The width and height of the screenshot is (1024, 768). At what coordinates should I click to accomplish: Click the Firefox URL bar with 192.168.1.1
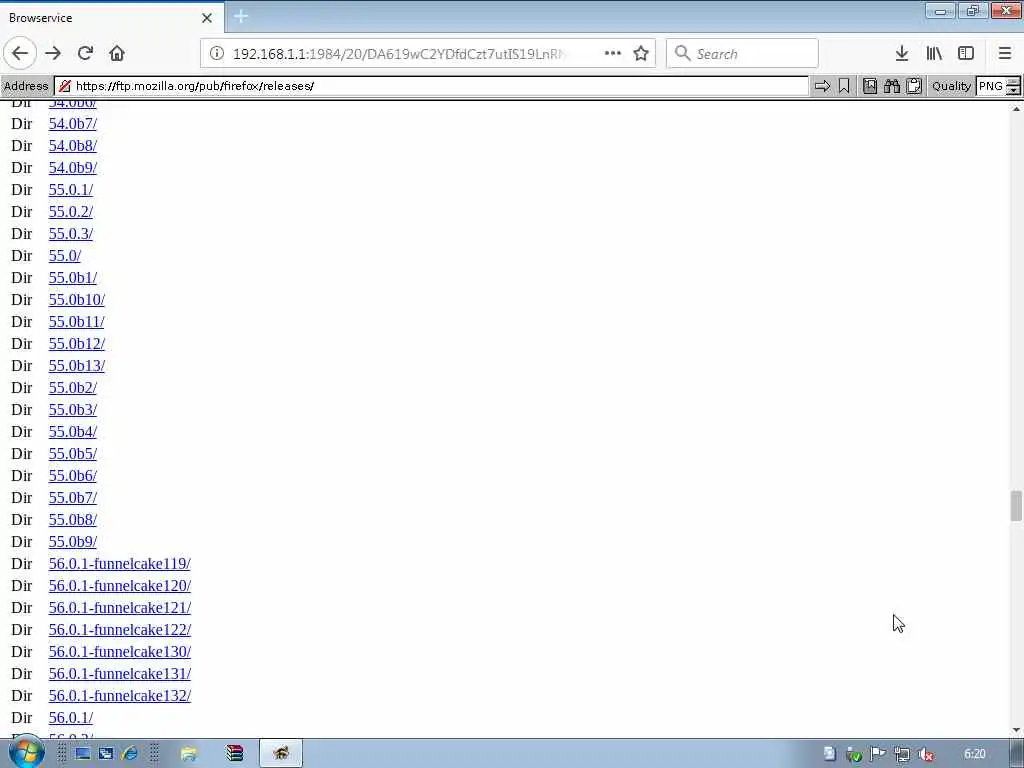tap(428, 54)
